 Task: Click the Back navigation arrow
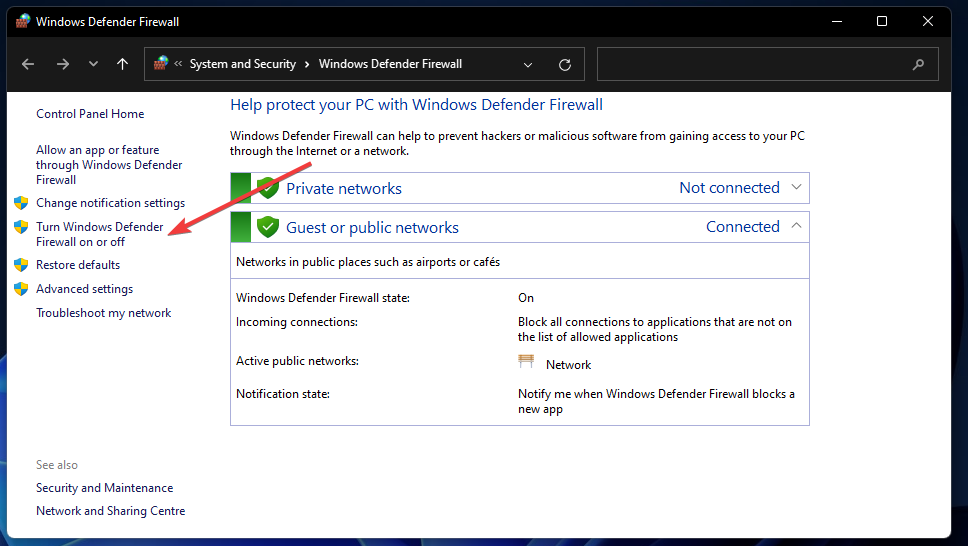click(29, 64)
